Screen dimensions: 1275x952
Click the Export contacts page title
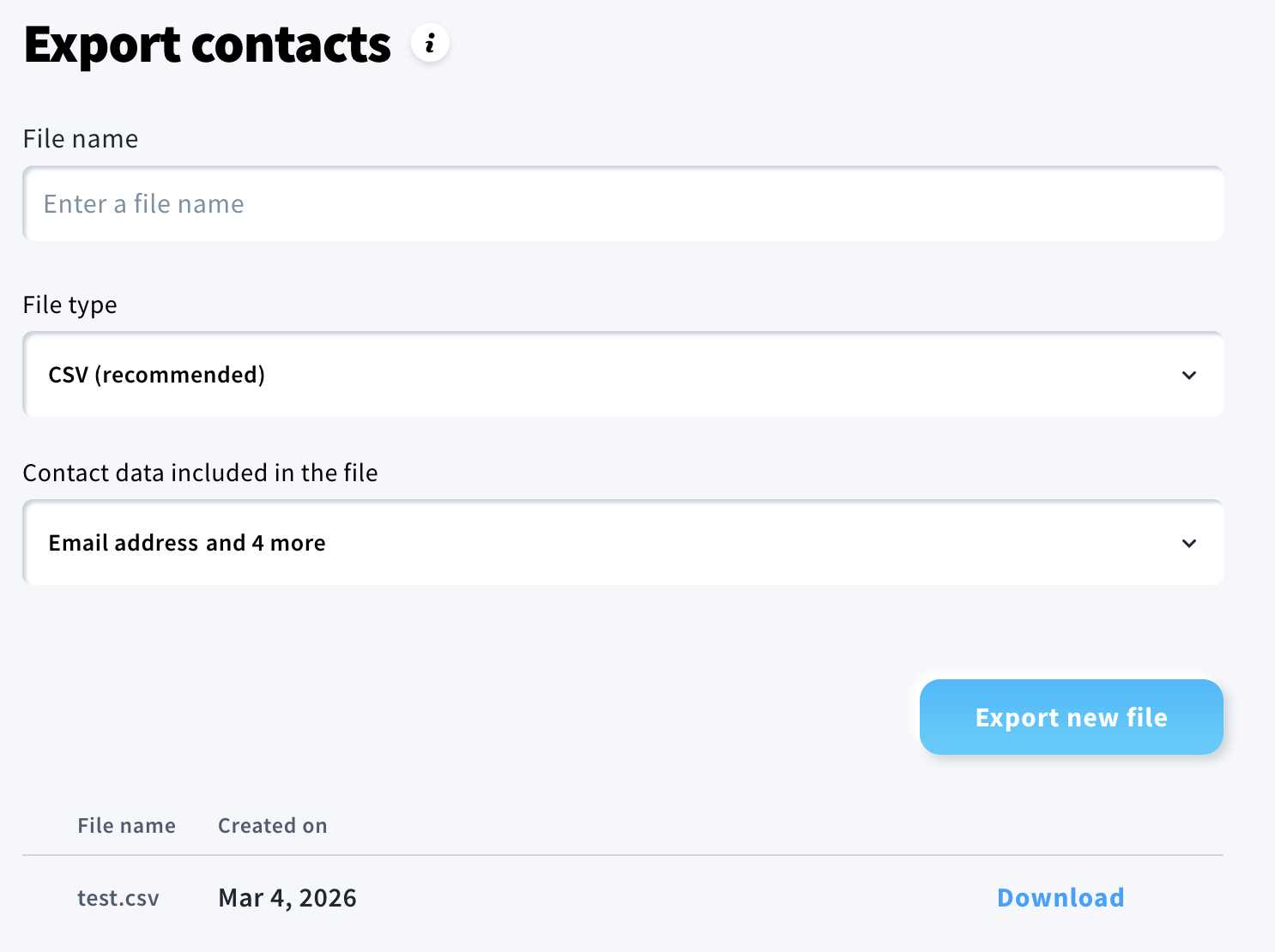pos(206,45)
